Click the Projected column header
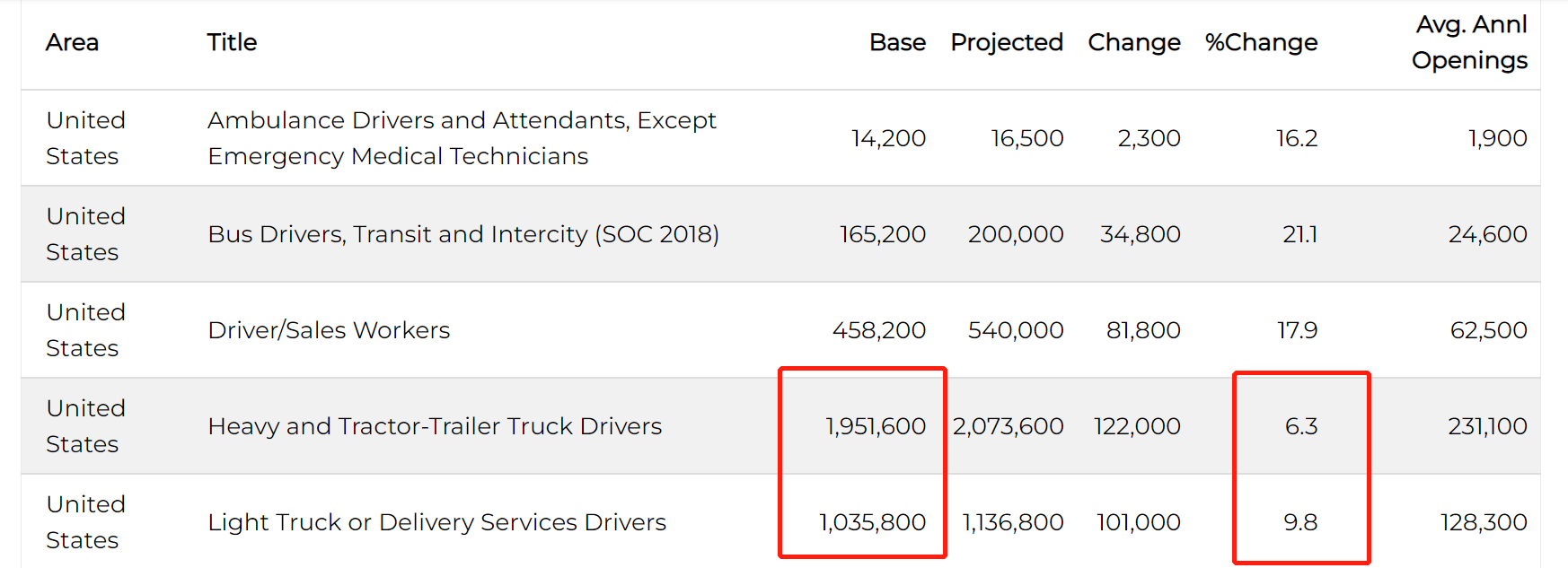 tap(1006, 42)
